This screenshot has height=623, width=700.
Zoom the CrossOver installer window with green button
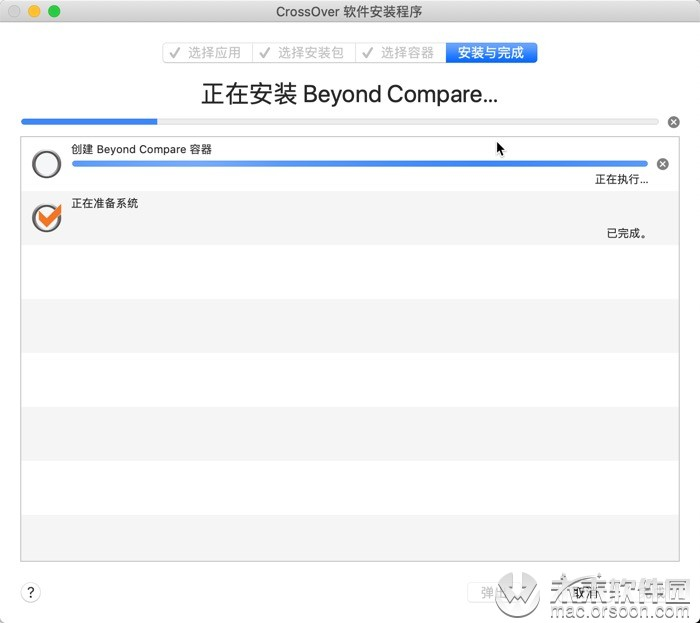(54, 11)
